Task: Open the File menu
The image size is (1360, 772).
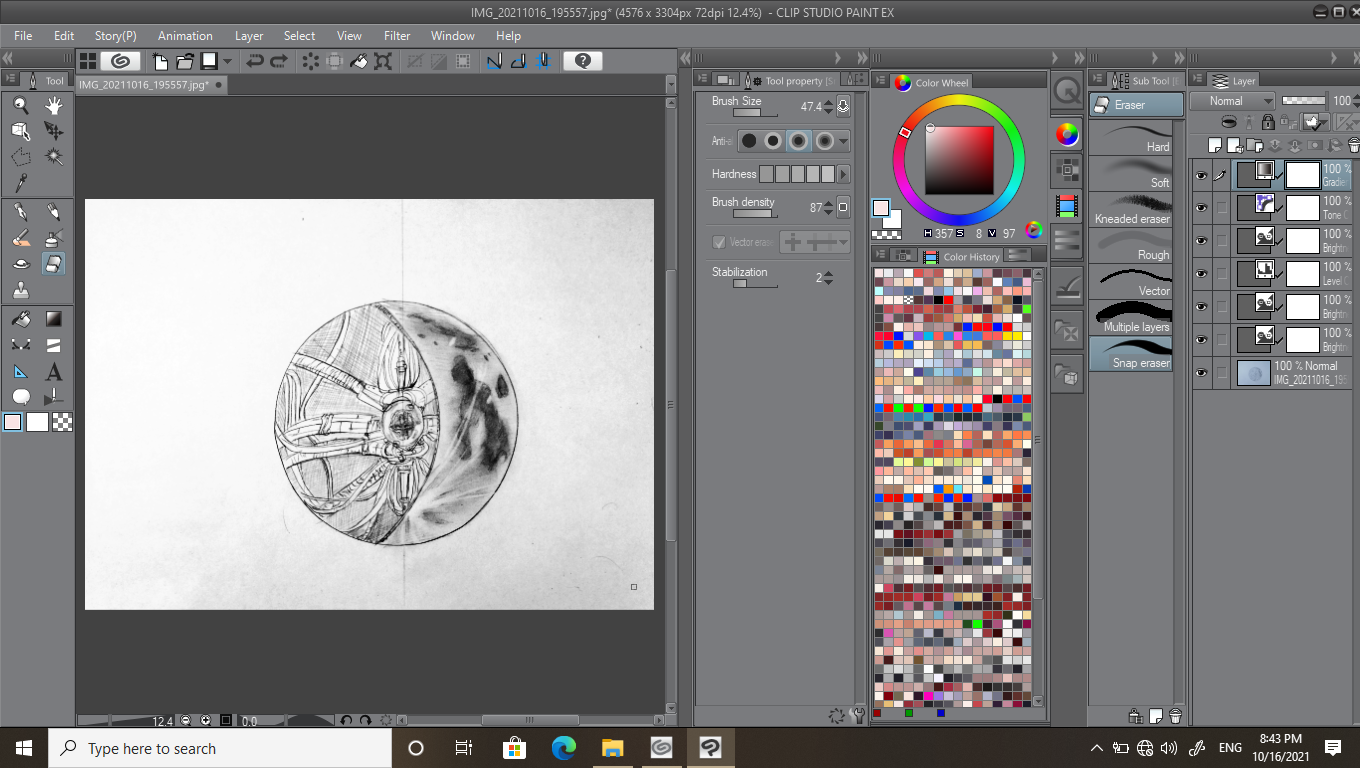Action: click(x=23, y=35)
